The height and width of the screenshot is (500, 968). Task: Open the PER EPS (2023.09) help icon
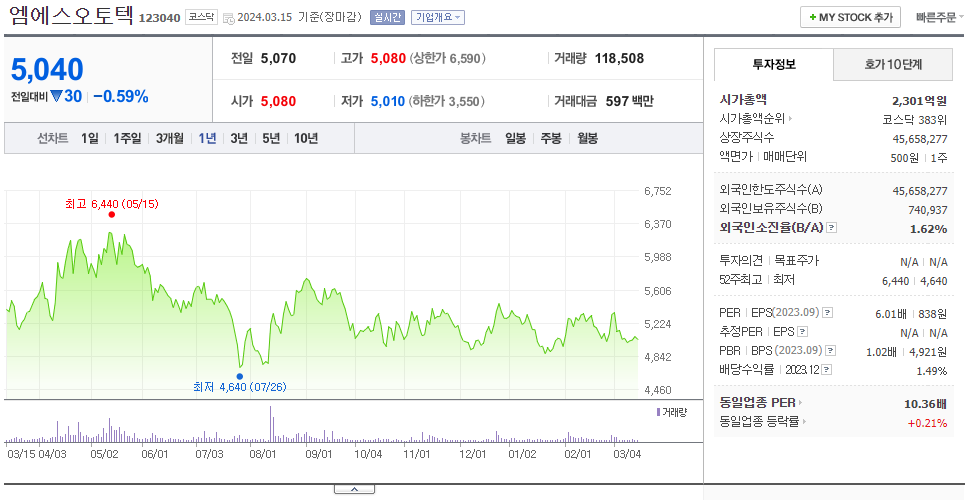pyautogui.click(x=828, y=313)
